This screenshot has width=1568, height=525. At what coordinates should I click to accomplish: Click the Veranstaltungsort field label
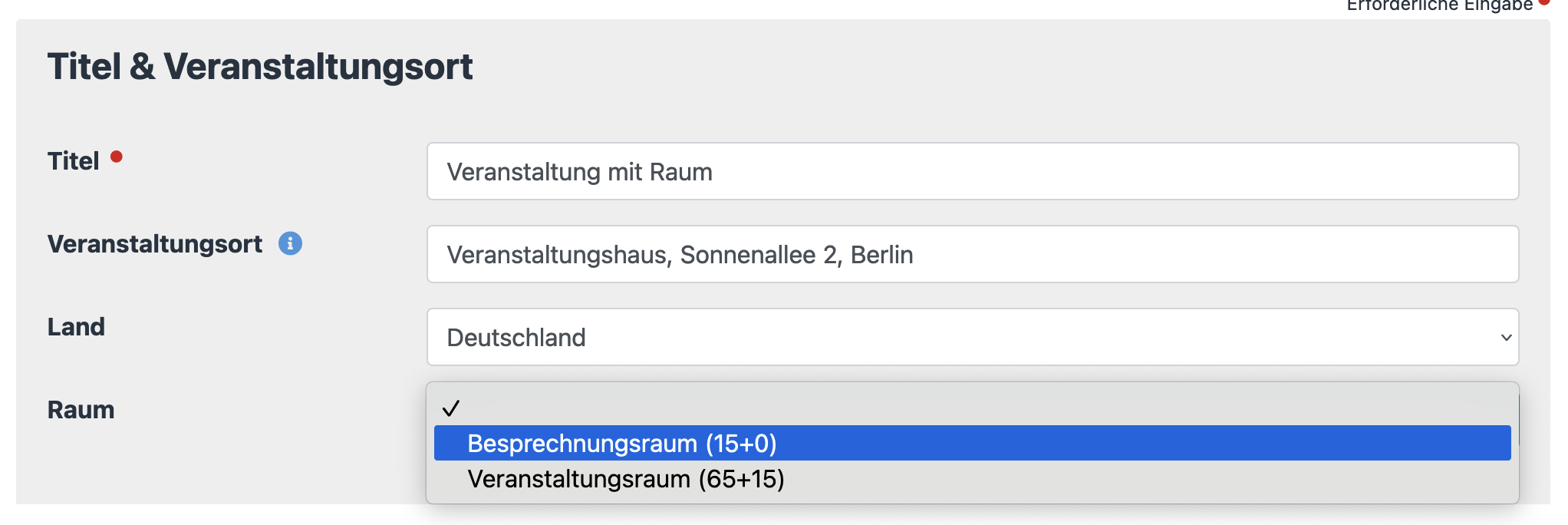[x=154, y=244]
